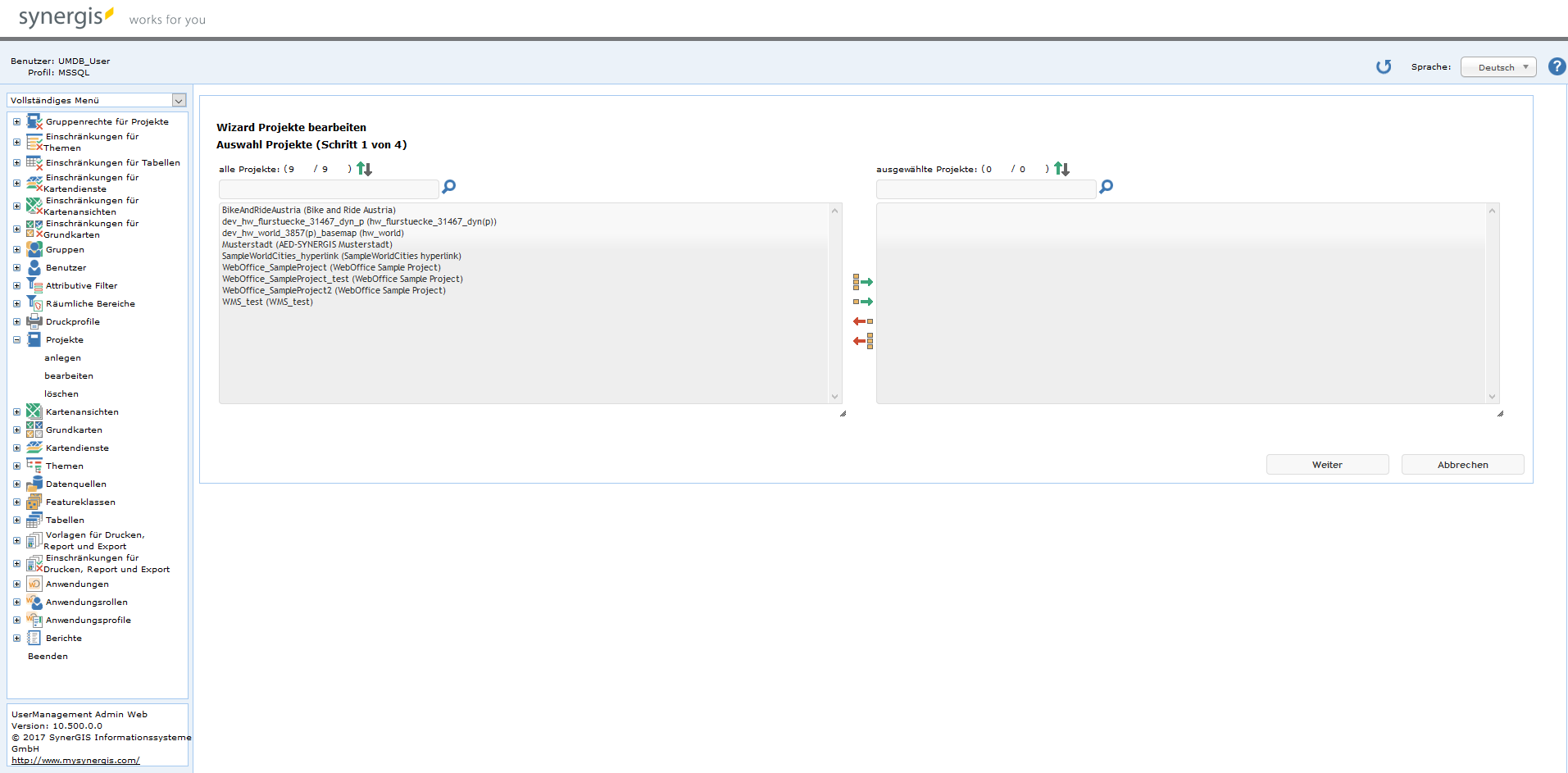The height and width of the screenshot is (773, 1568).
Task: Expand the Benutzer tree node
Action: (16, 267)
